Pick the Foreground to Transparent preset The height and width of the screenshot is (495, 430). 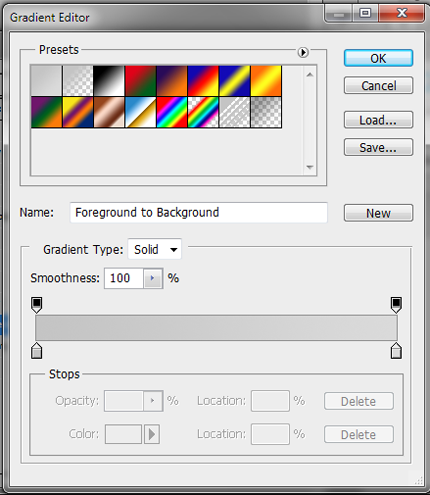tap(77, 81)
